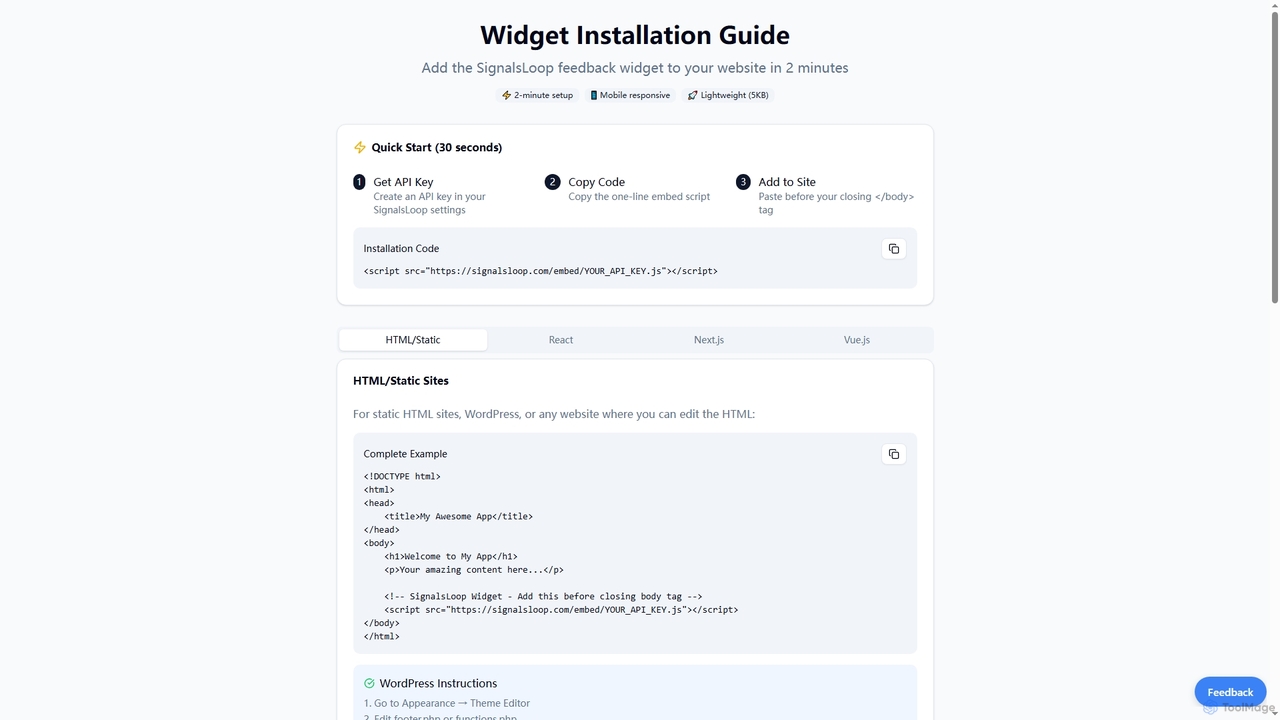Click the one-line embed script code text
The width and height of the screenshot is (1280, 720).
541,271
